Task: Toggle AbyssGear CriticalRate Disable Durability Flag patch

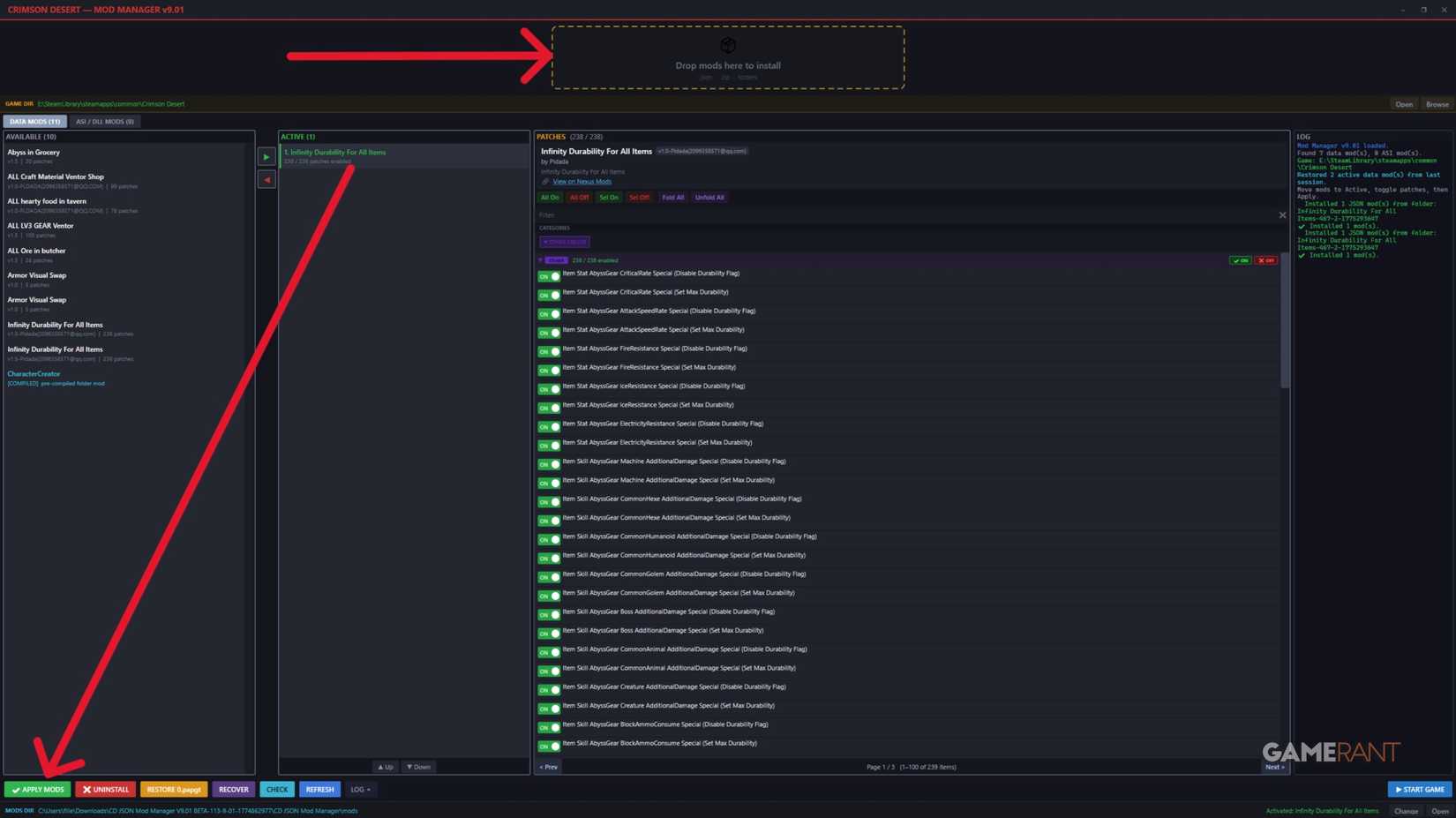Action: click(x=549, y=276)
